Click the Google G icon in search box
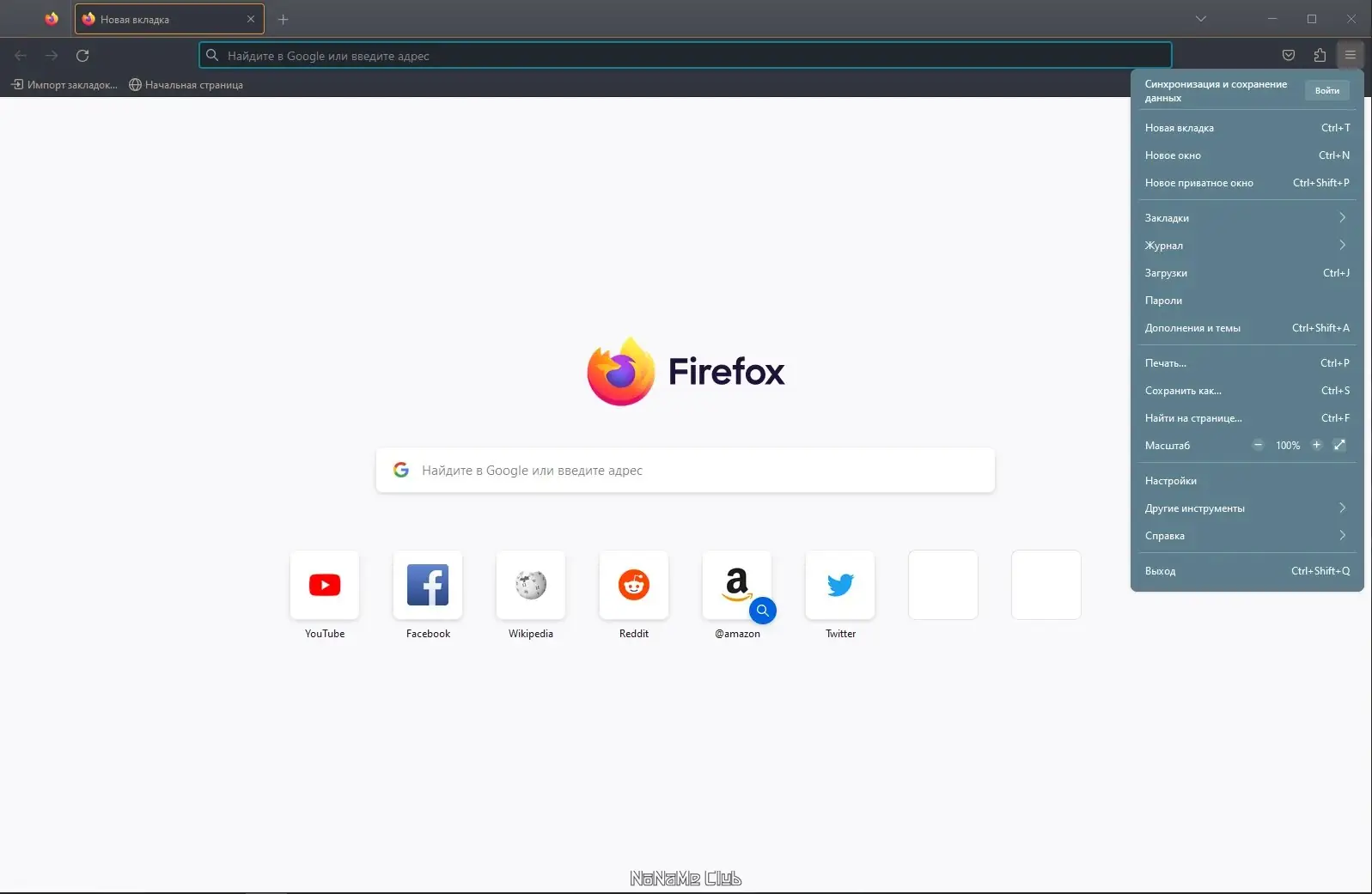 tap(401, 470)
